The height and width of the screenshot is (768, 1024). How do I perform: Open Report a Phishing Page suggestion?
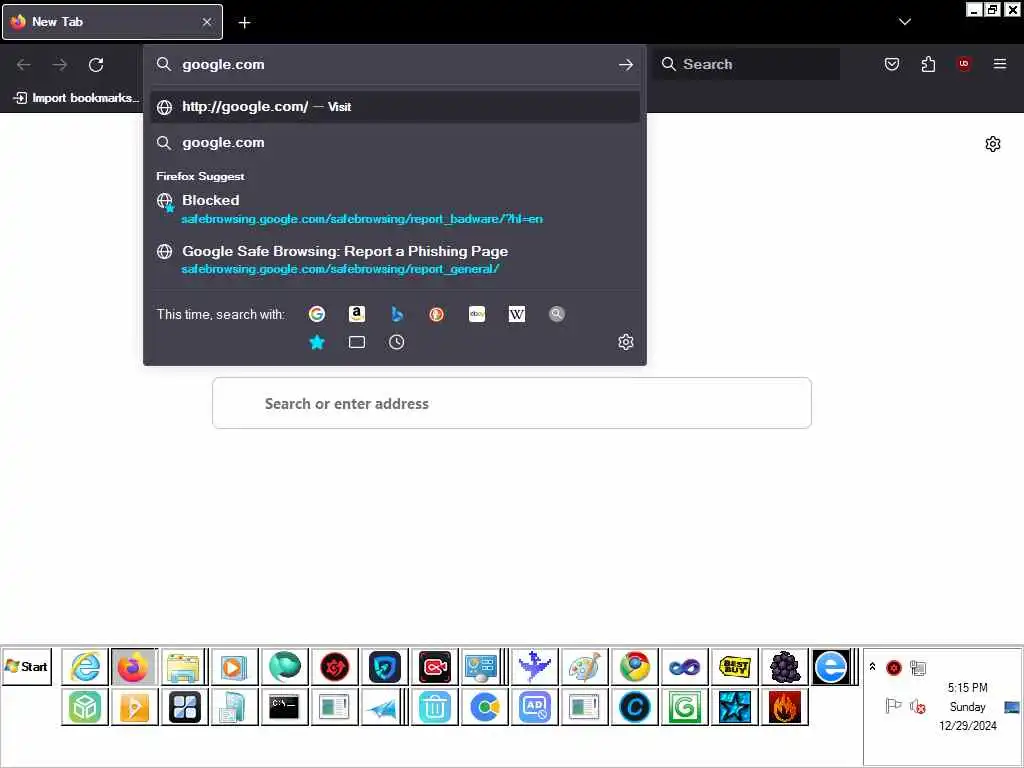point(395,260)
